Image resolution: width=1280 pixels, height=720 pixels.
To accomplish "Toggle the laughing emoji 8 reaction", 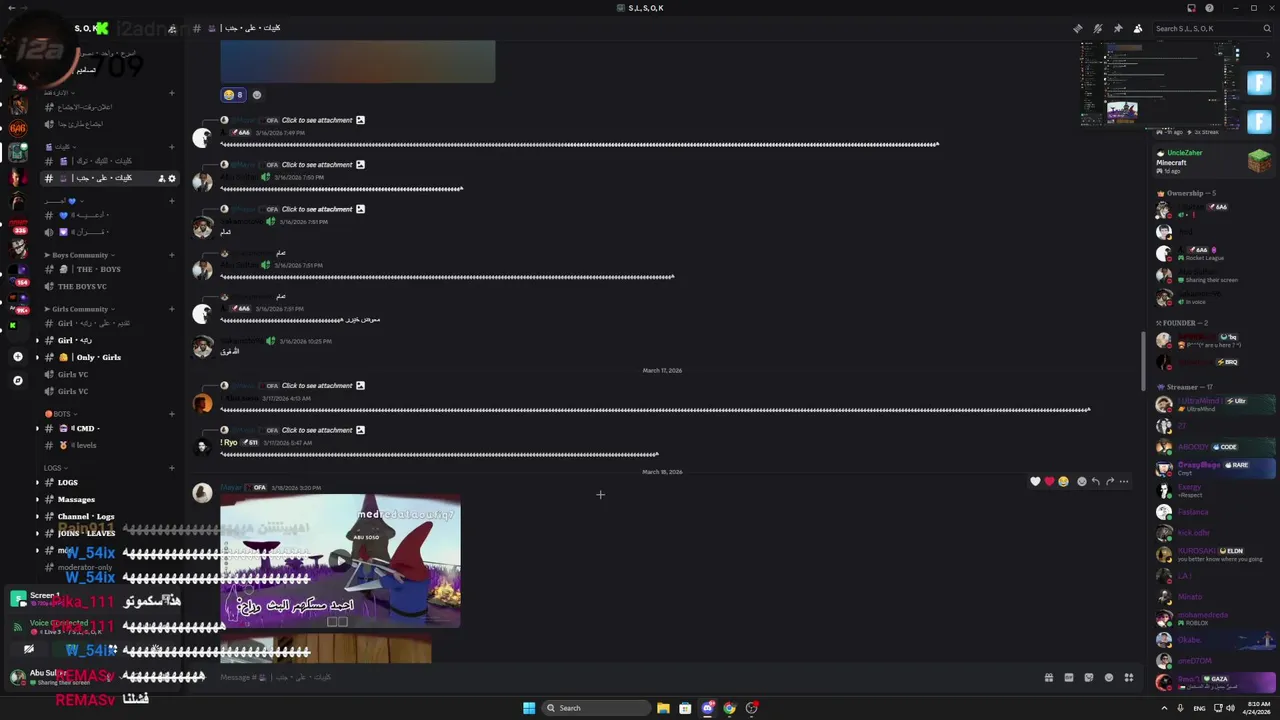I will point(233,95).
